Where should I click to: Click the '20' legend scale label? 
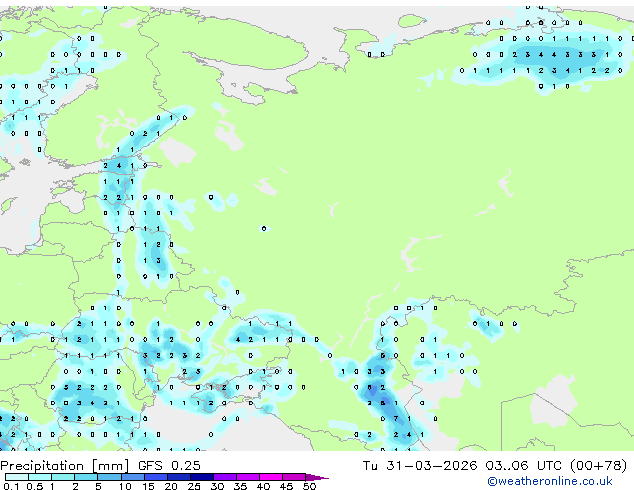pyautogui.click(x=171, y=486)
